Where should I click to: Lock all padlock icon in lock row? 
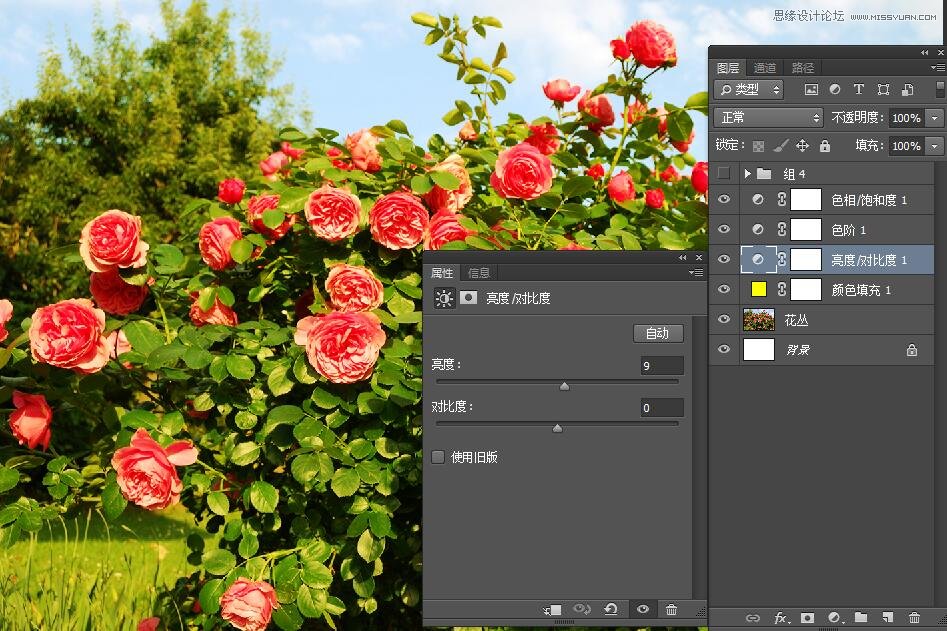(x=824, y=146)
